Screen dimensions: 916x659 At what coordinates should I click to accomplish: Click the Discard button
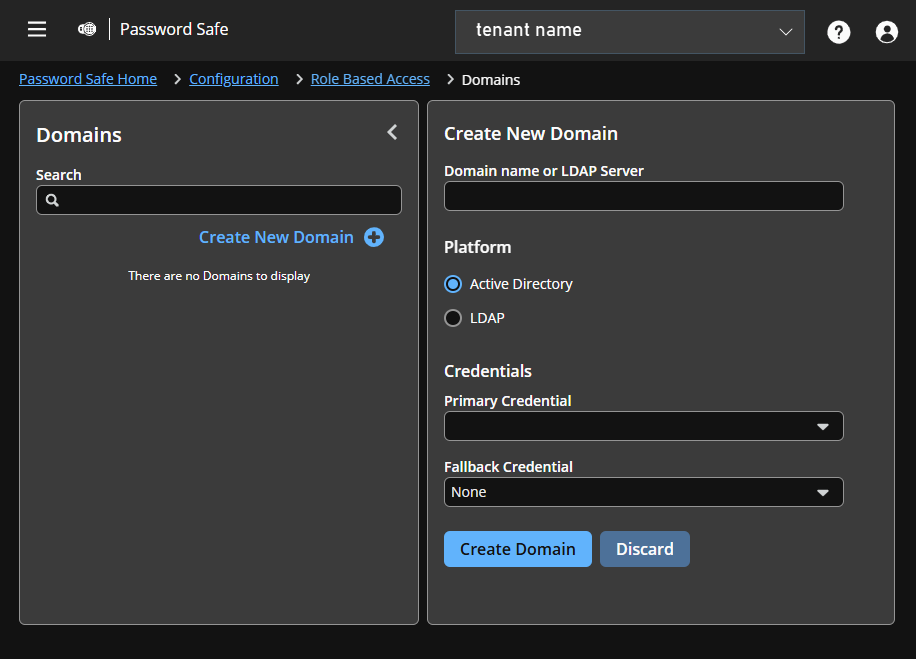[644, 549]
